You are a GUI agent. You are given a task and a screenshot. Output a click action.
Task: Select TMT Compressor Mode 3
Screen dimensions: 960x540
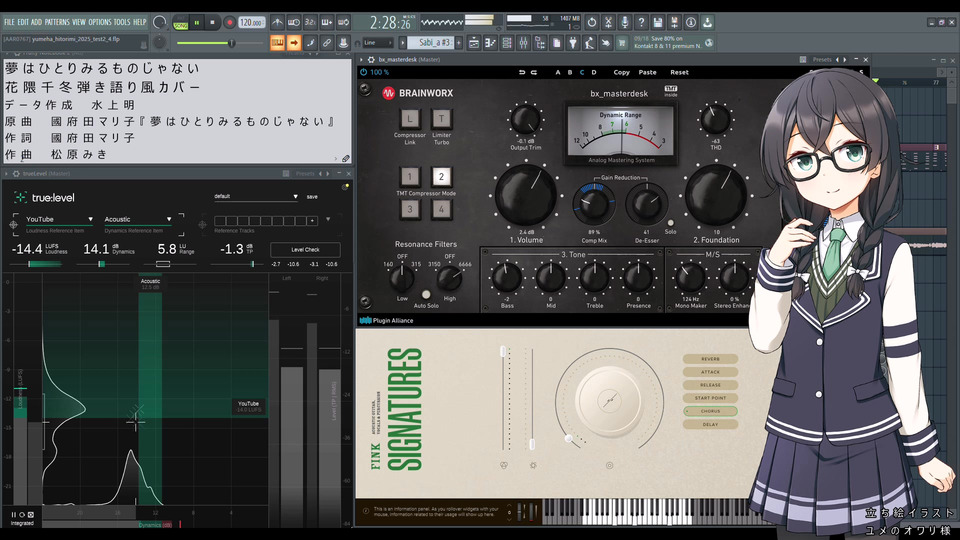pos(410,209)
